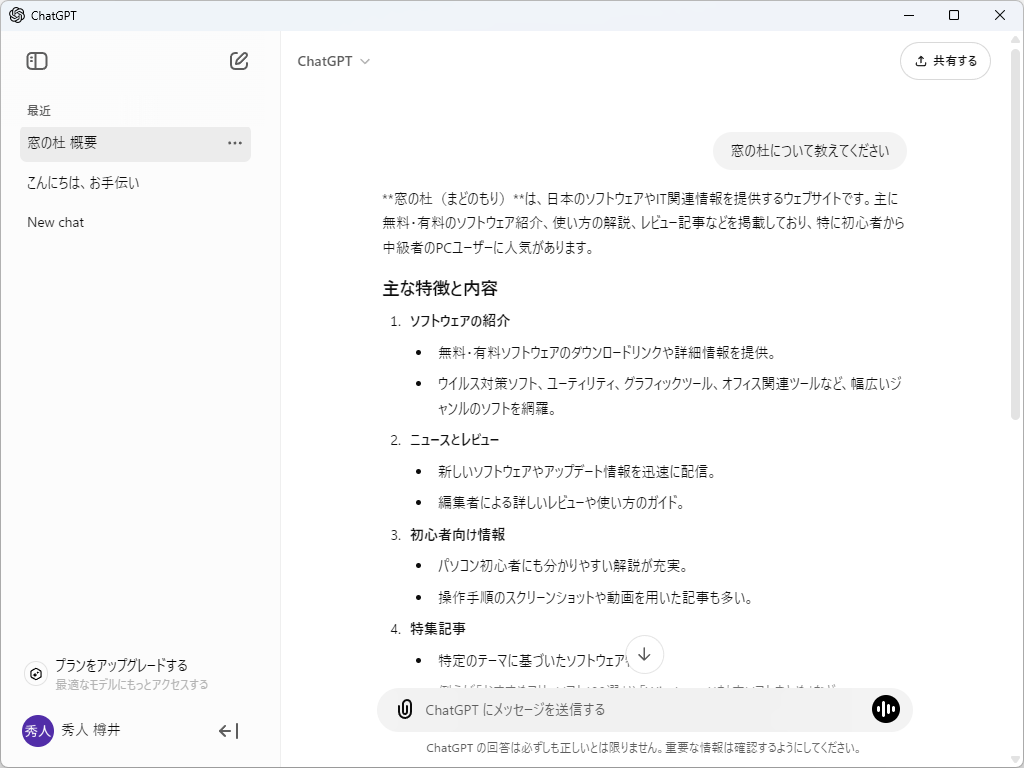The width and height of the screenshot is (1024, 768).
Task: Toggle the sidebar with the panel icon
Action: point(36,60)
